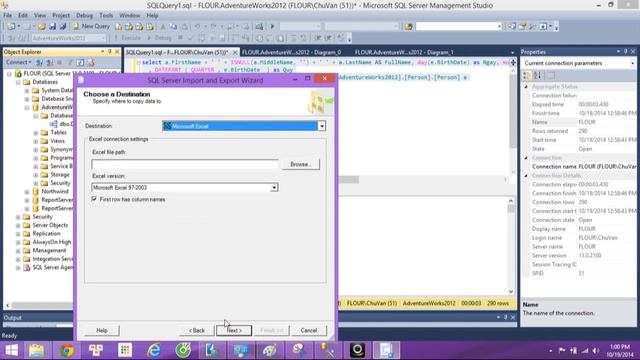640x360 pixels.
Task: Open Internet Explorer from the taskbar
Action: tap(154, 350)
